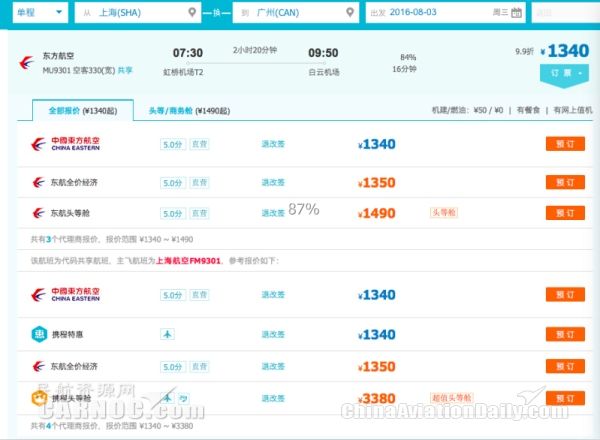The image size is (600, 440).
Task: Click 退改签 in second China Eastern ¥1340 row
Action: [273, 295]
